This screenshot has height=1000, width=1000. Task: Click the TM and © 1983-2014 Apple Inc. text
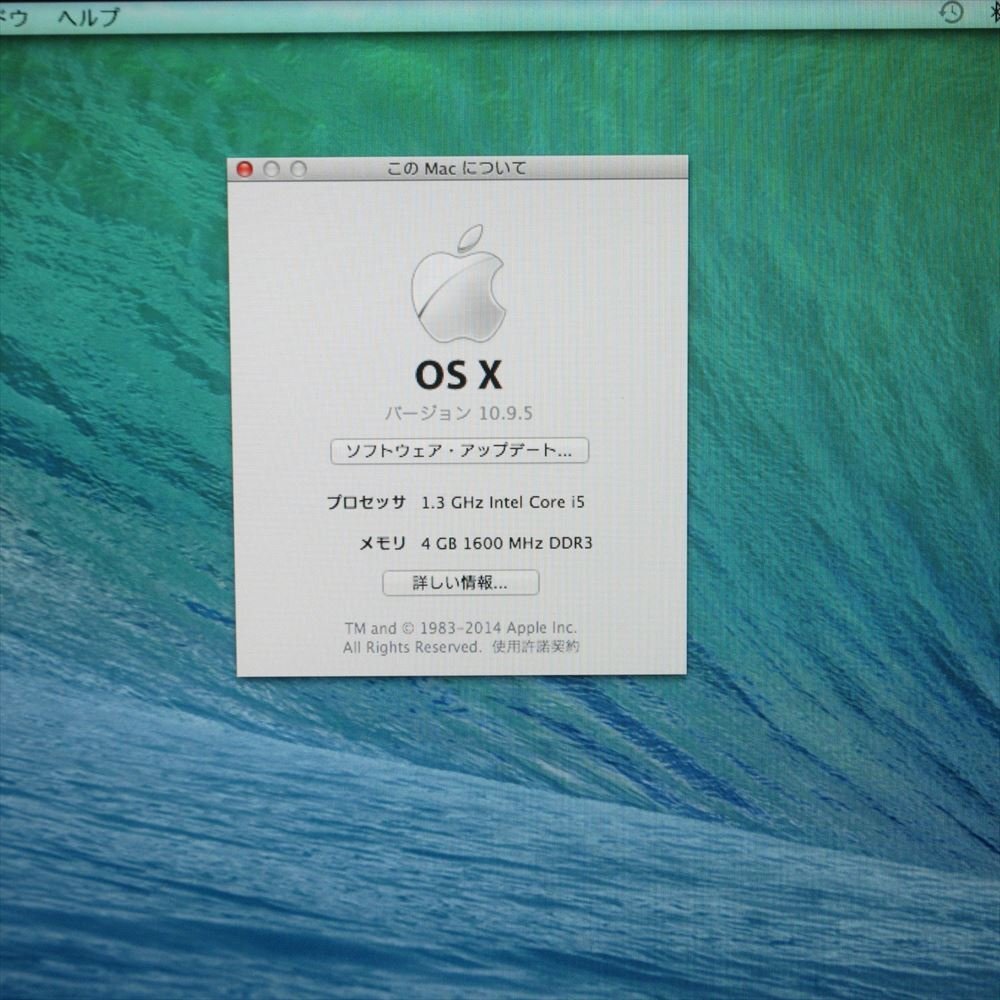pyautogui.click(x=460, y=628)
